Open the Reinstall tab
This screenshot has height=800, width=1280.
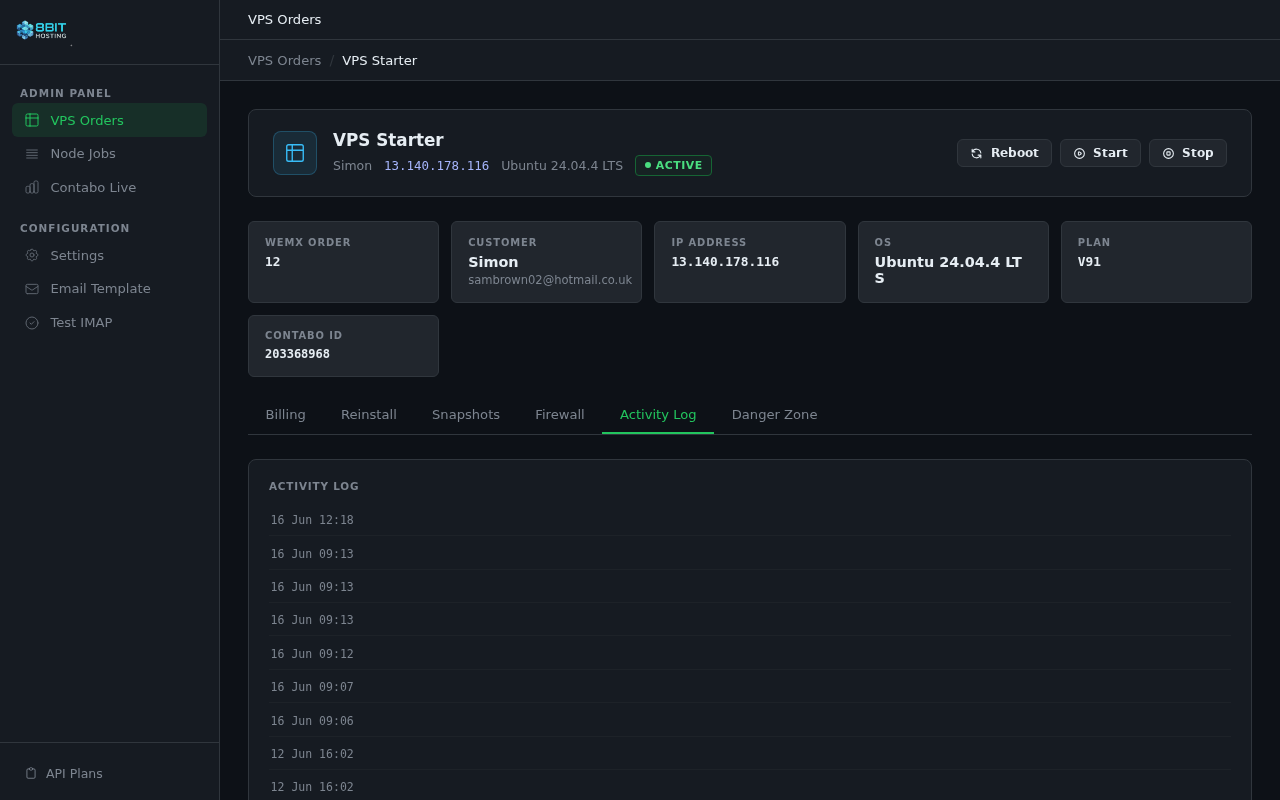click(x=369, y=414)
